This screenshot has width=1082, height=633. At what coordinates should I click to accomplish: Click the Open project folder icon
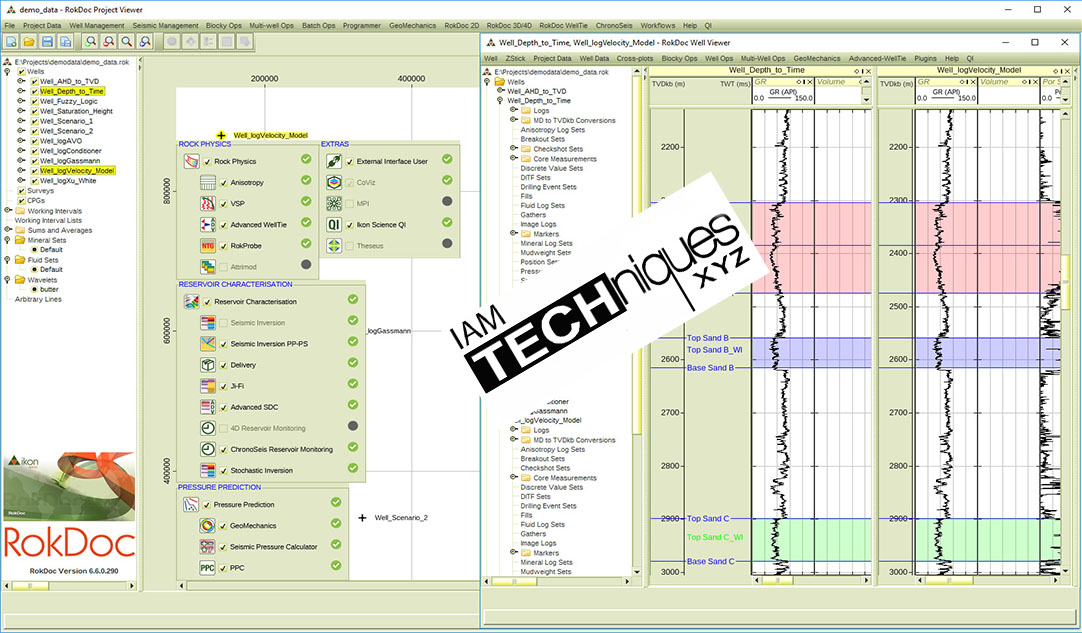(29, 42)
